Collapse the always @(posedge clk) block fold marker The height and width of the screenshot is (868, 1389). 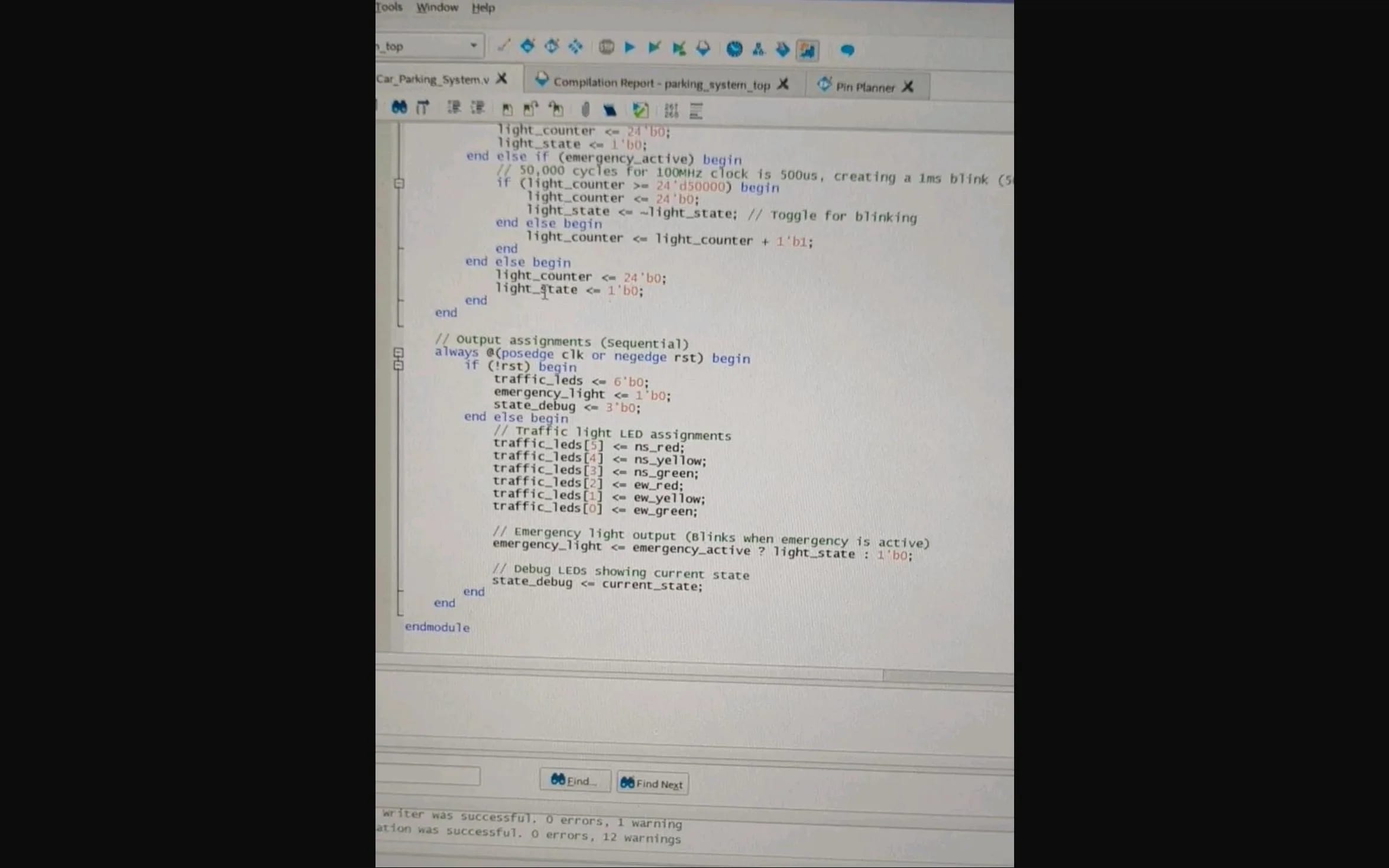click(399, 352)
